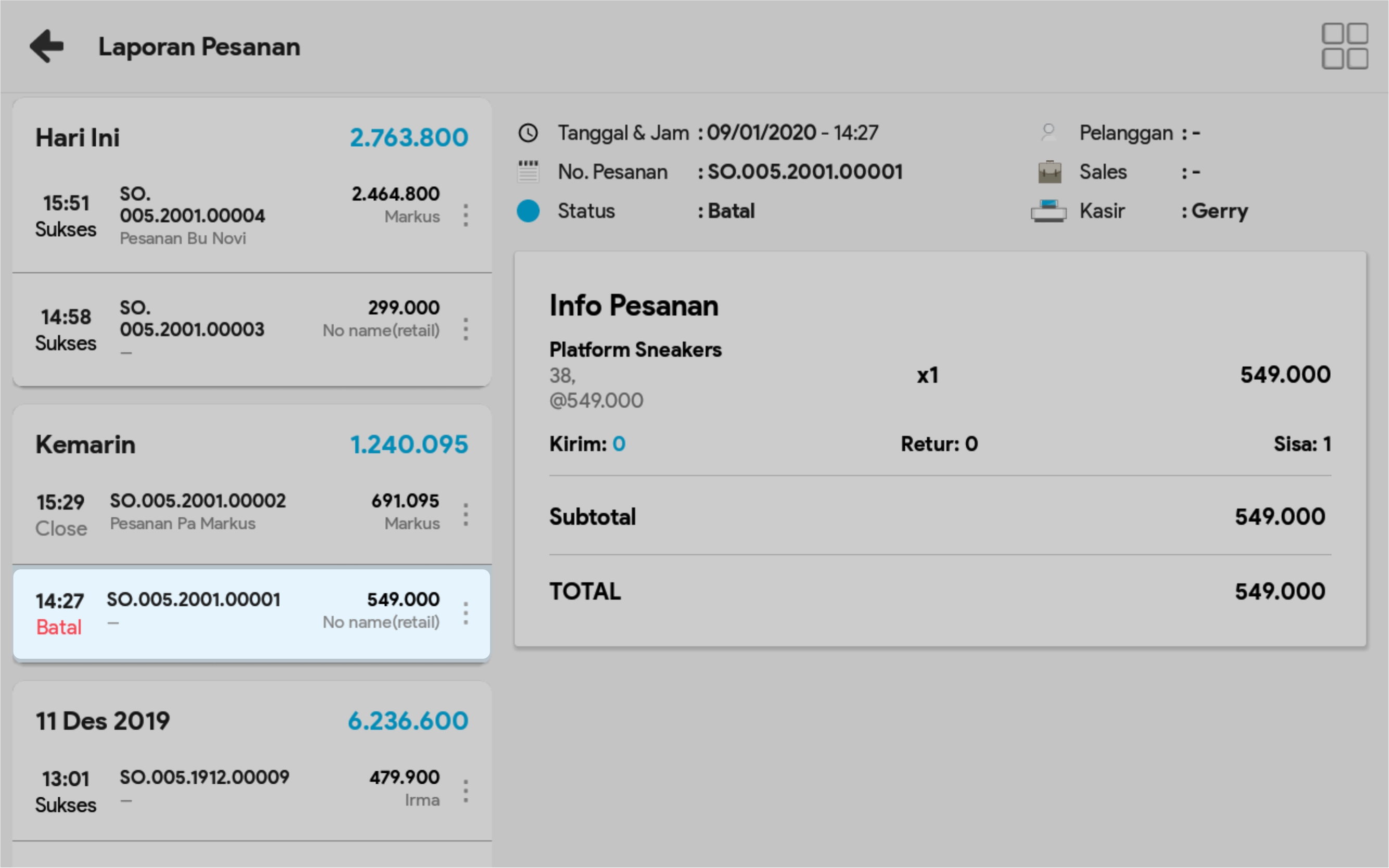
Task: Click the clock icon beside Tanggal & Jam
Action: (528, 133)
